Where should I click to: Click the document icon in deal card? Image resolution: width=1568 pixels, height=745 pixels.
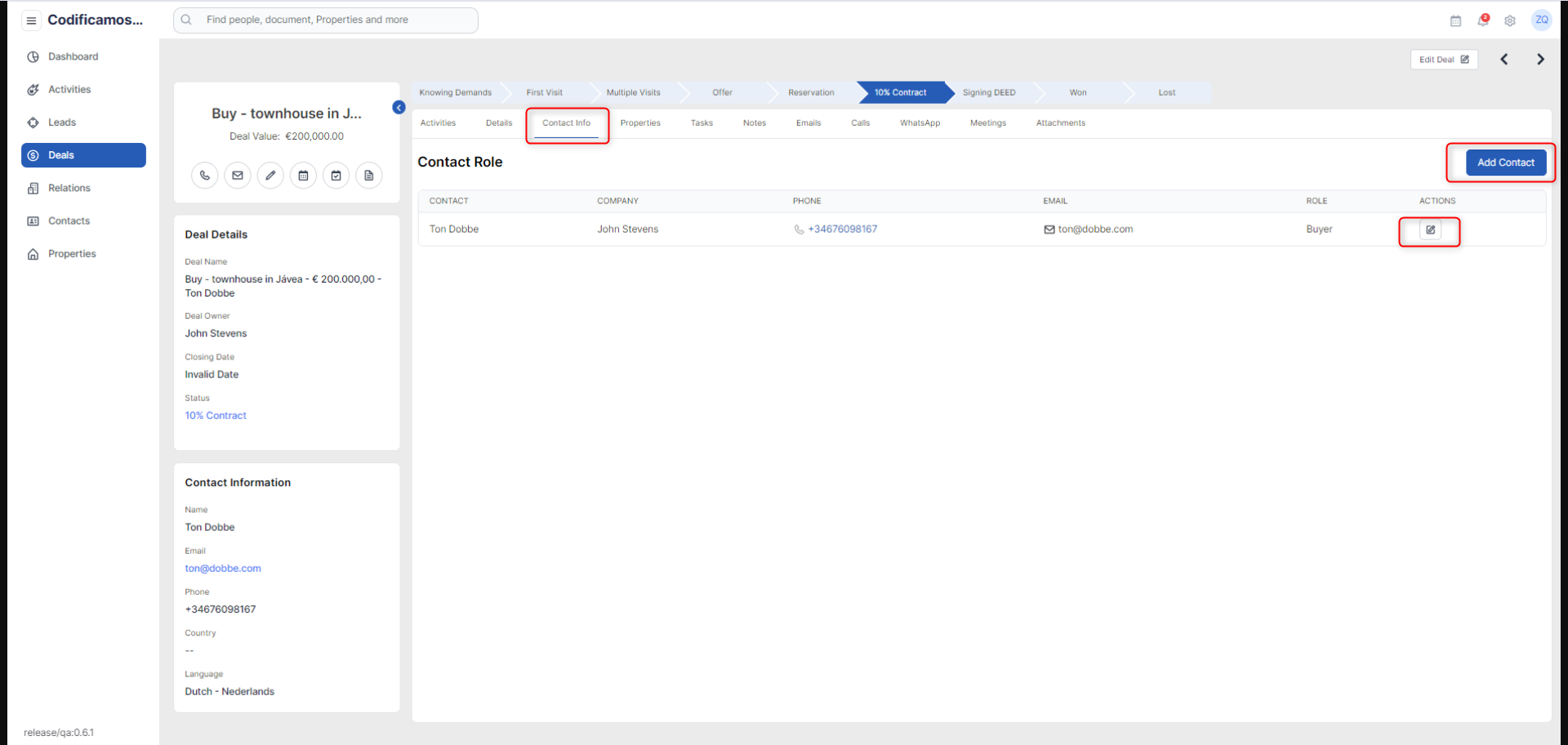point(369,176)
